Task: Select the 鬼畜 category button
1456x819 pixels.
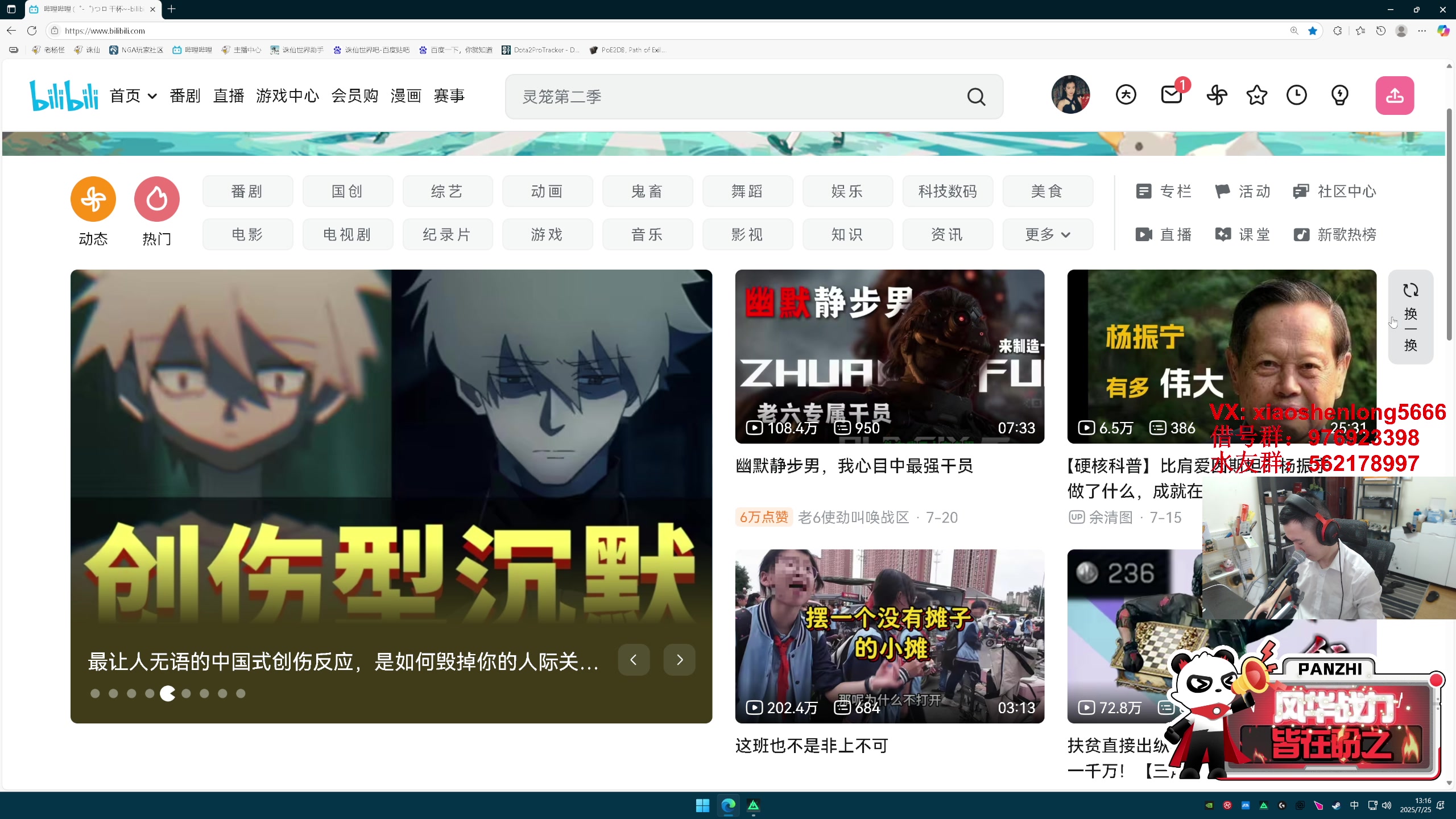Action: (648, 191)
